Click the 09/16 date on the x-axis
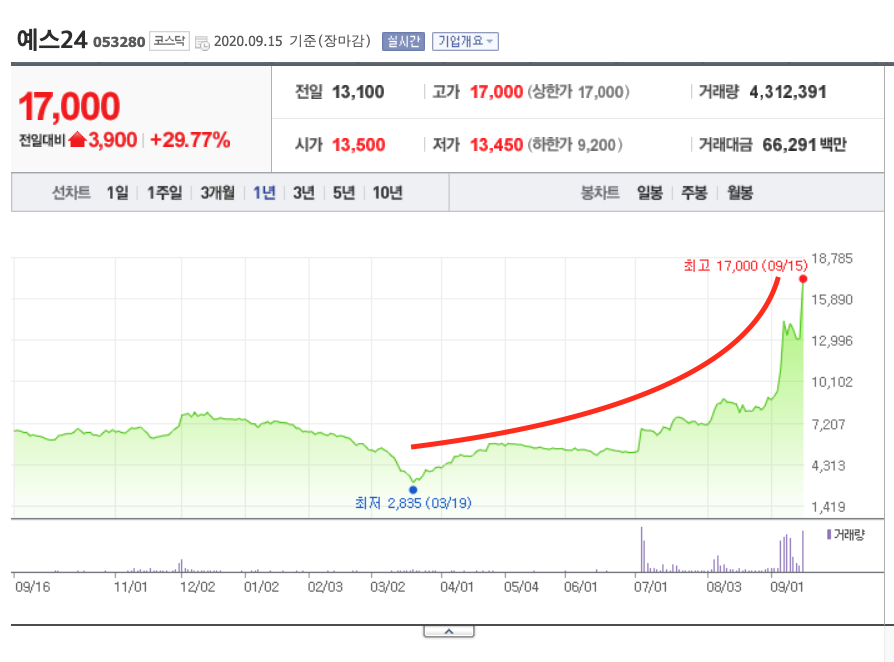The height and width of the screenshot is (662, 894). click(32, 587)
